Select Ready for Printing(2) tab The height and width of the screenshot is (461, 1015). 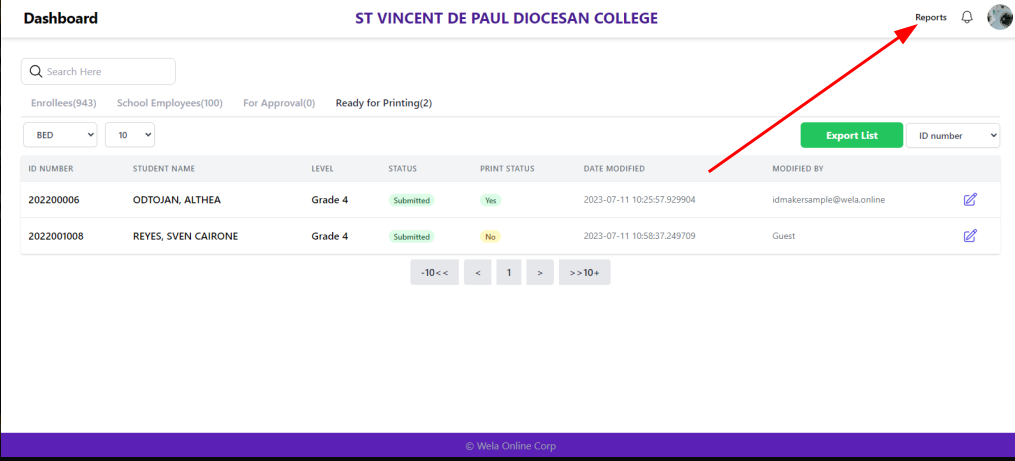coord(384,103)
